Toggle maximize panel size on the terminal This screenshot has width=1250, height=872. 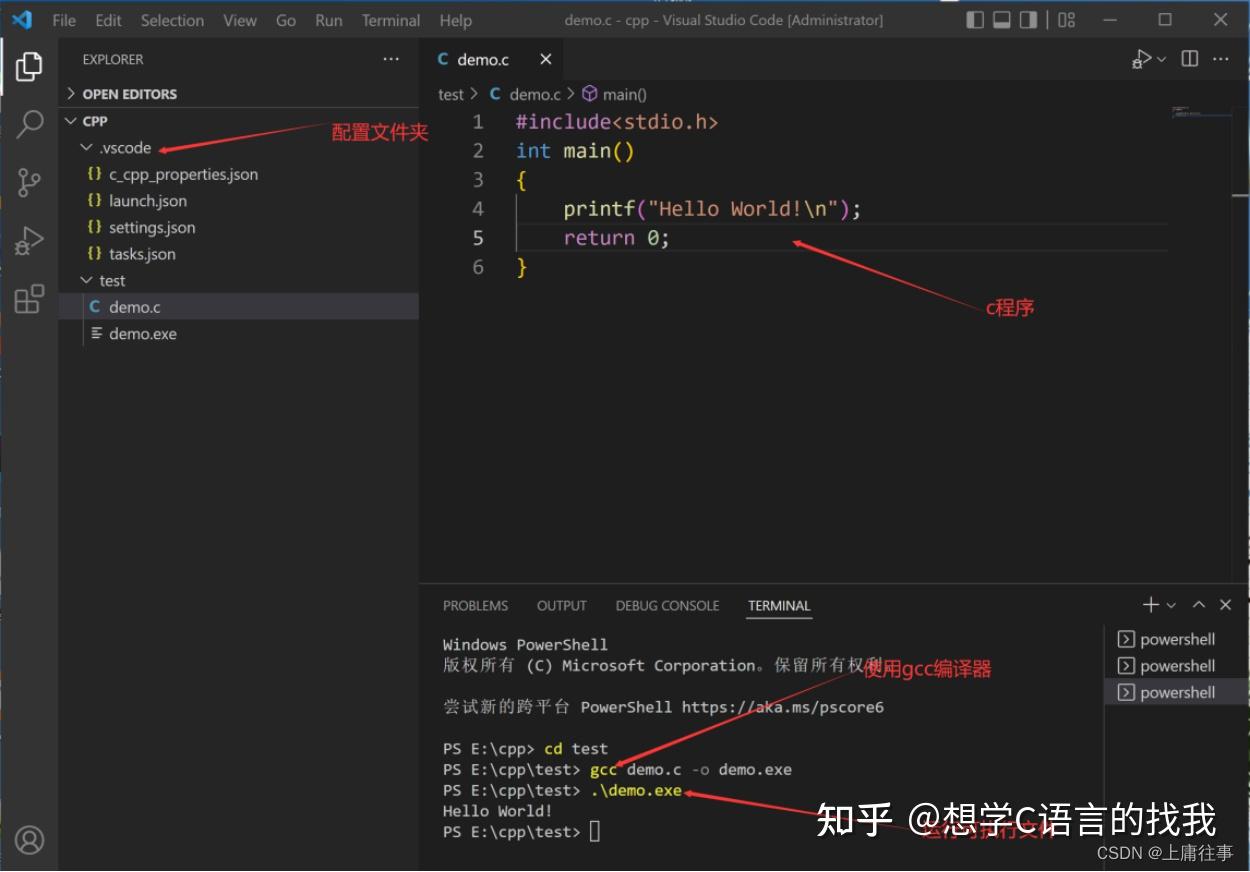(x=1198, y=604)
